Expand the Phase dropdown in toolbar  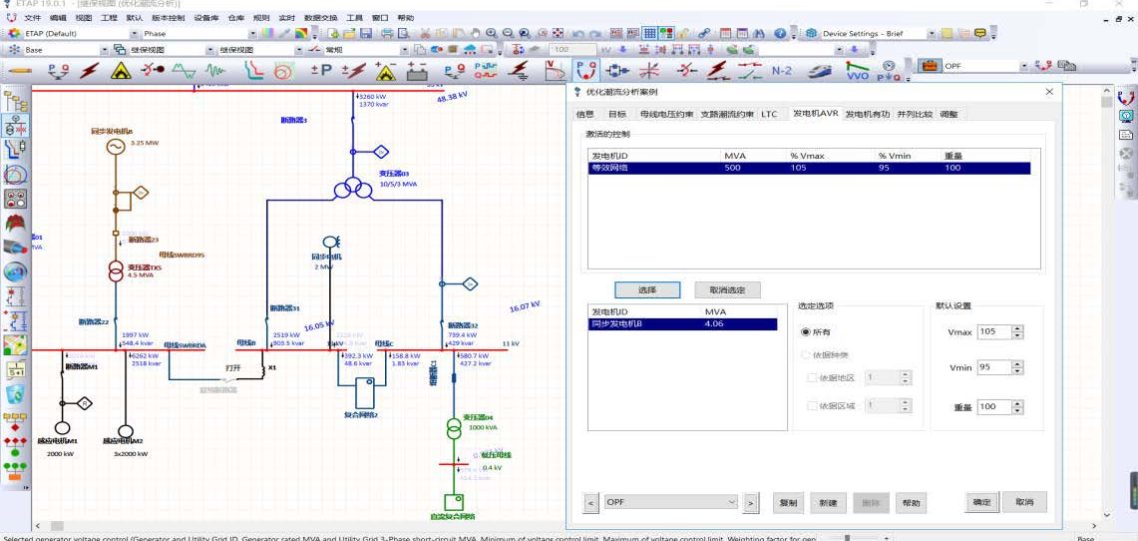[253, 33]
